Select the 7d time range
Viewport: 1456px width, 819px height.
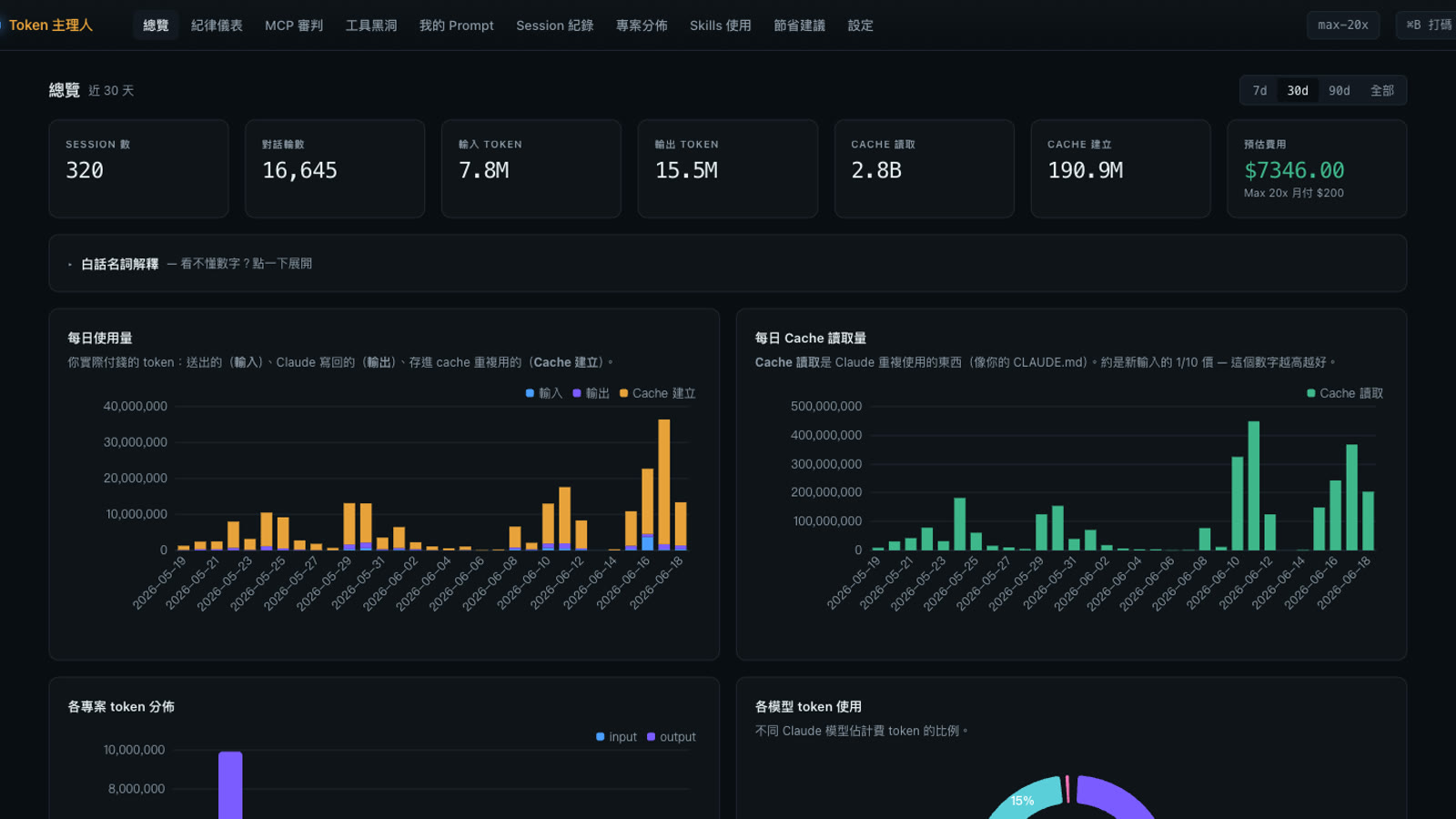click(1259, 90)
